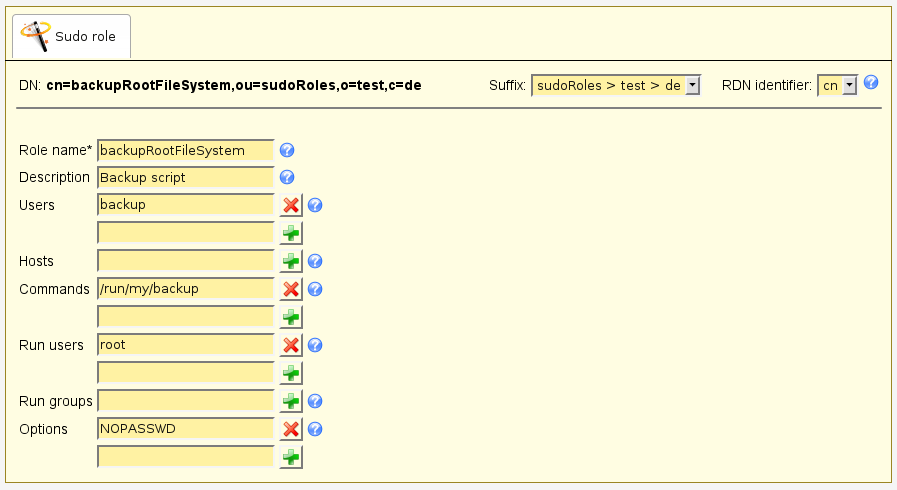Add another command with green plus

(x=291, y=317)
